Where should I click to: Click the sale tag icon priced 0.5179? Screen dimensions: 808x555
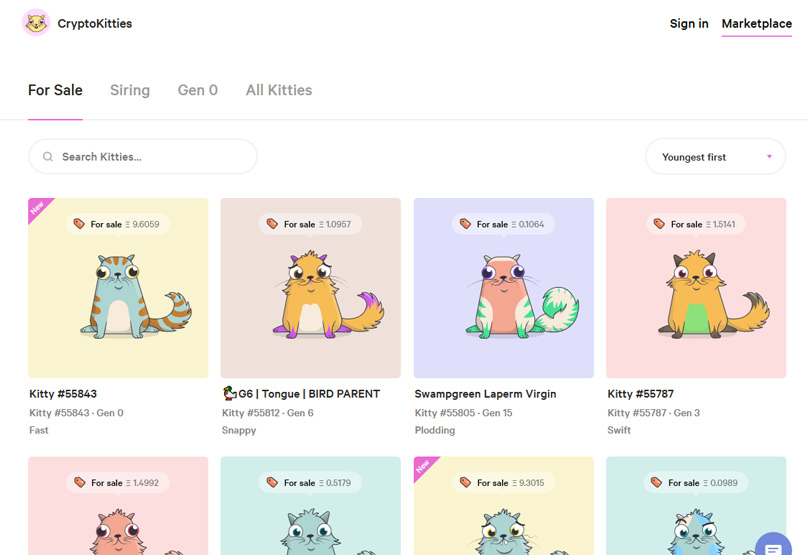pos(272,482)
